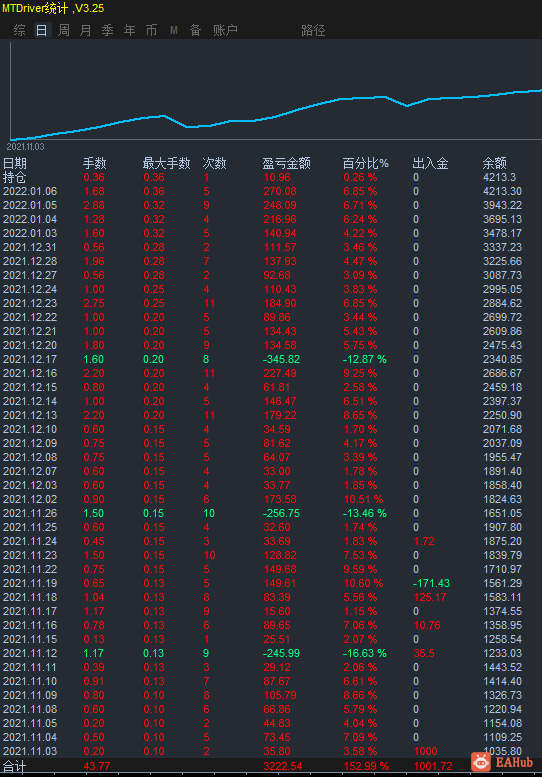The image size is (542, 777).
Task: Select the 日 daily tab
Action: pos(42,30)
